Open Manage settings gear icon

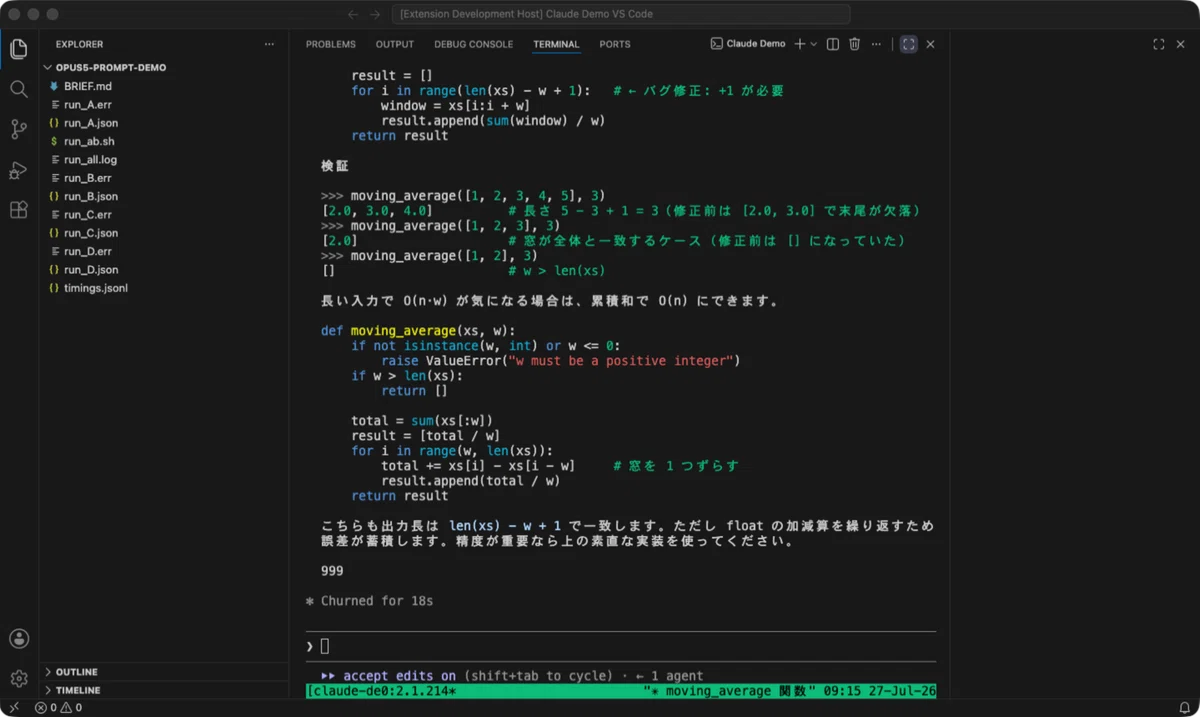[x=19, y=679]
